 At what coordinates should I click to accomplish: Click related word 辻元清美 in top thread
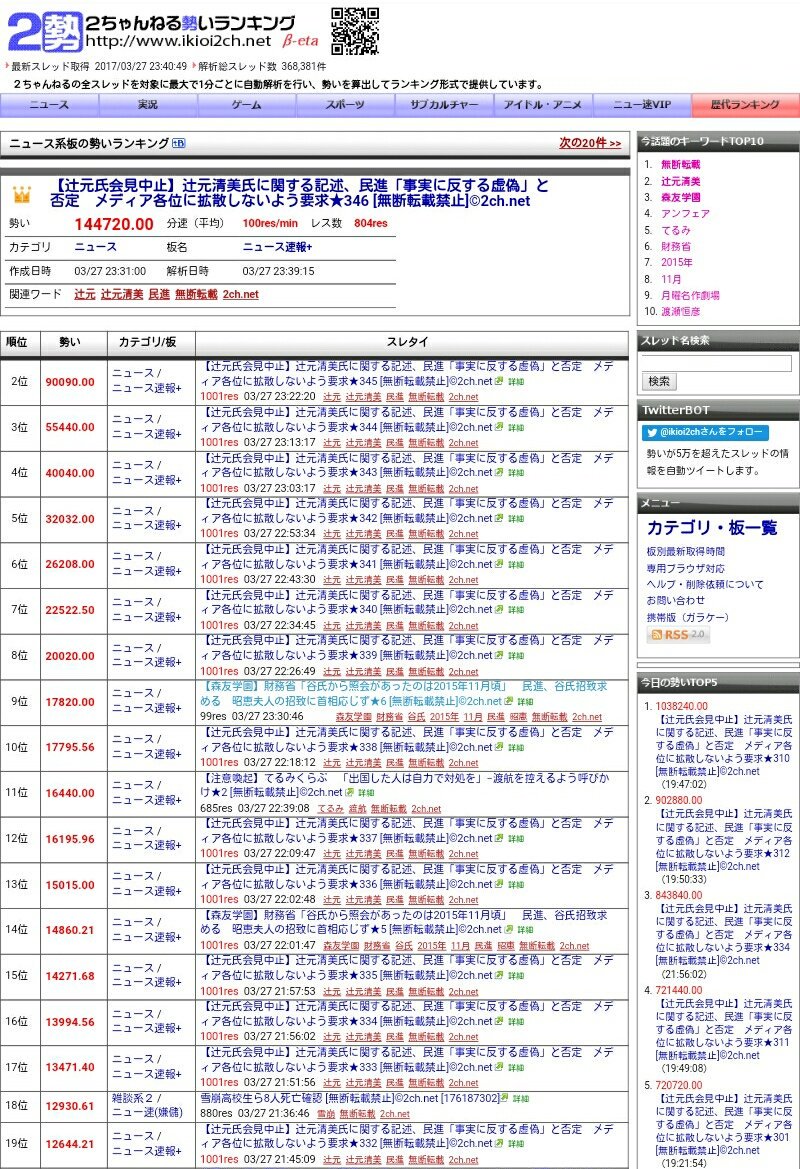(122, 294)
